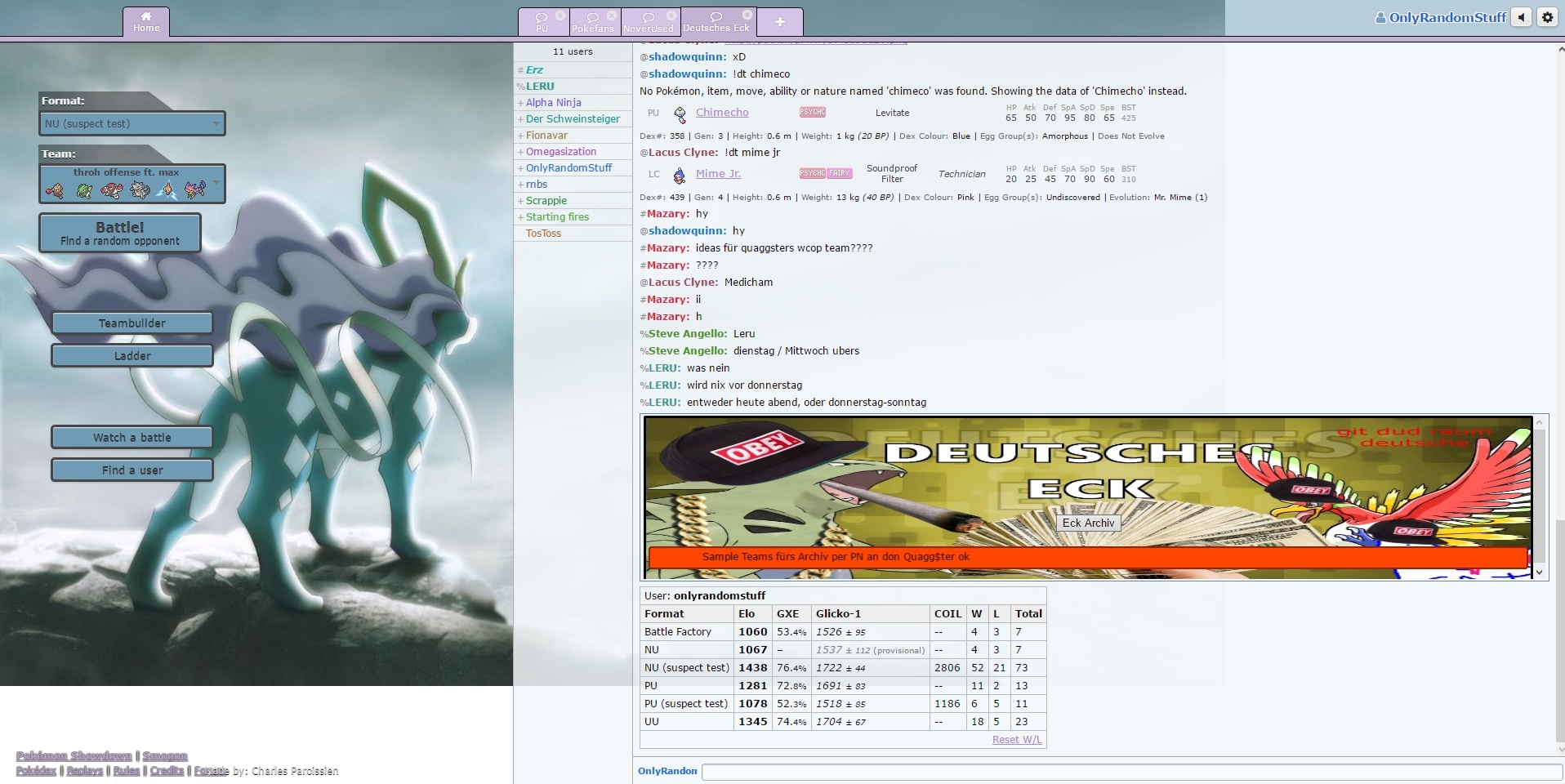Select TosToss in the user list
1565x784 pixels.
[573, 234]
